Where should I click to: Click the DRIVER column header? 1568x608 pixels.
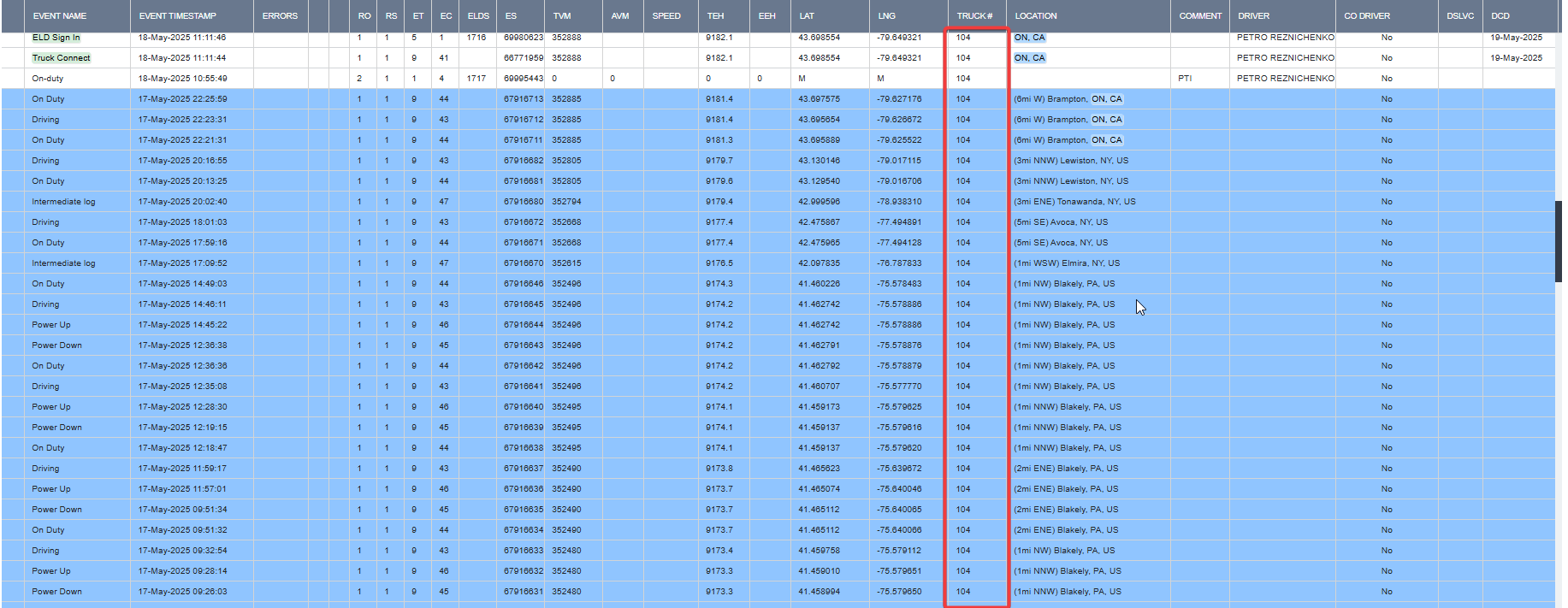coord(1253,16)
